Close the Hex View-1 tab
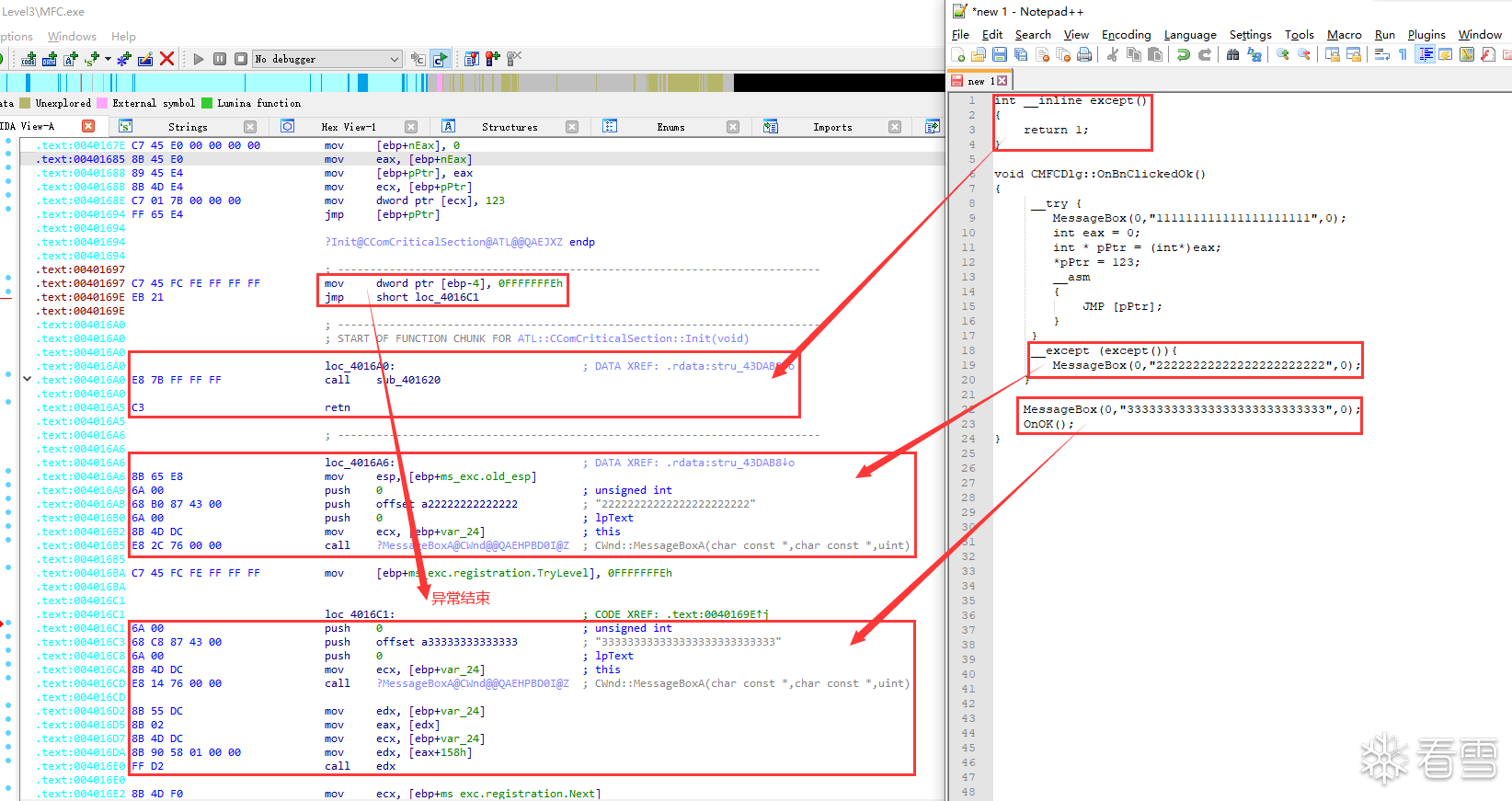The height and width of the screenshot is (801, 1512). click(x=411, y=127)
